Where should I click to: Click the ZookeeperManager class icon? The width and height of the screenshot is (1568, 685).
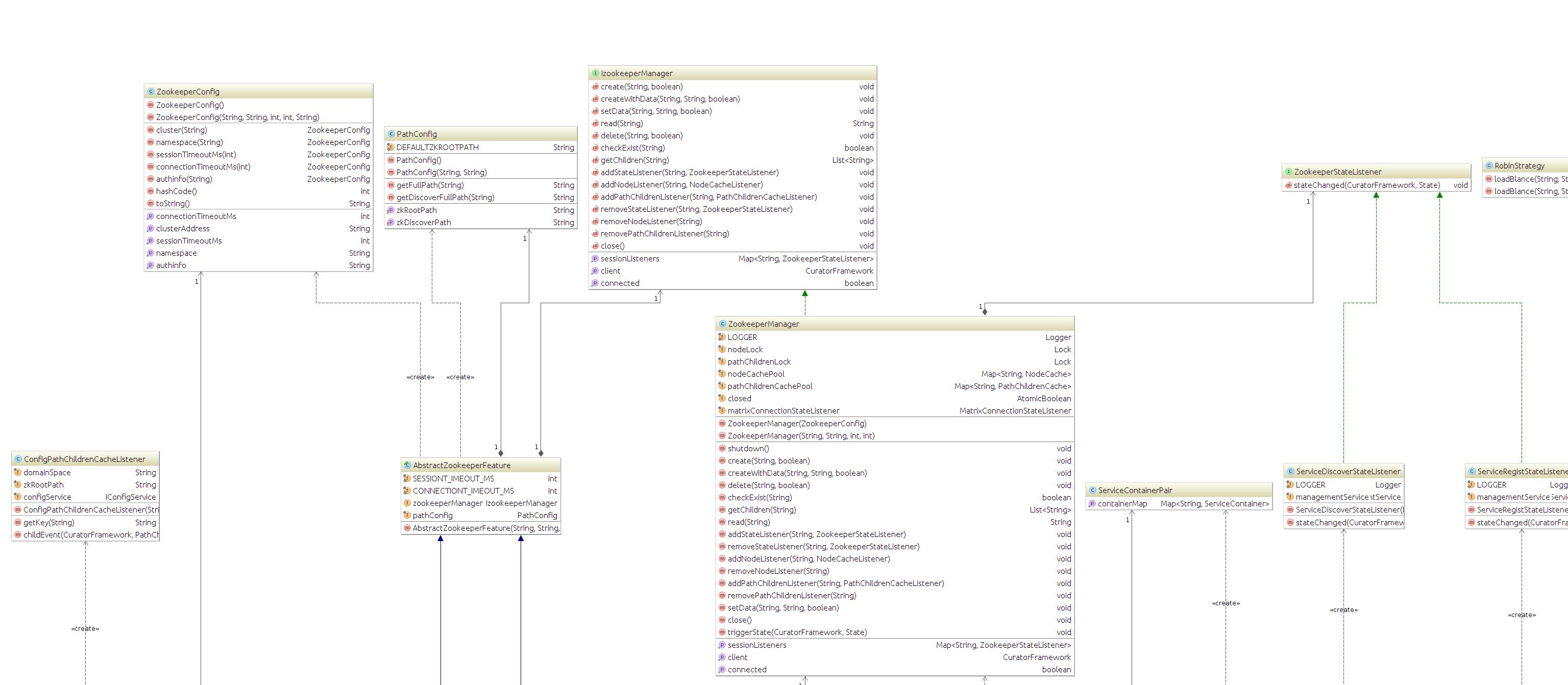coord(723,325)
